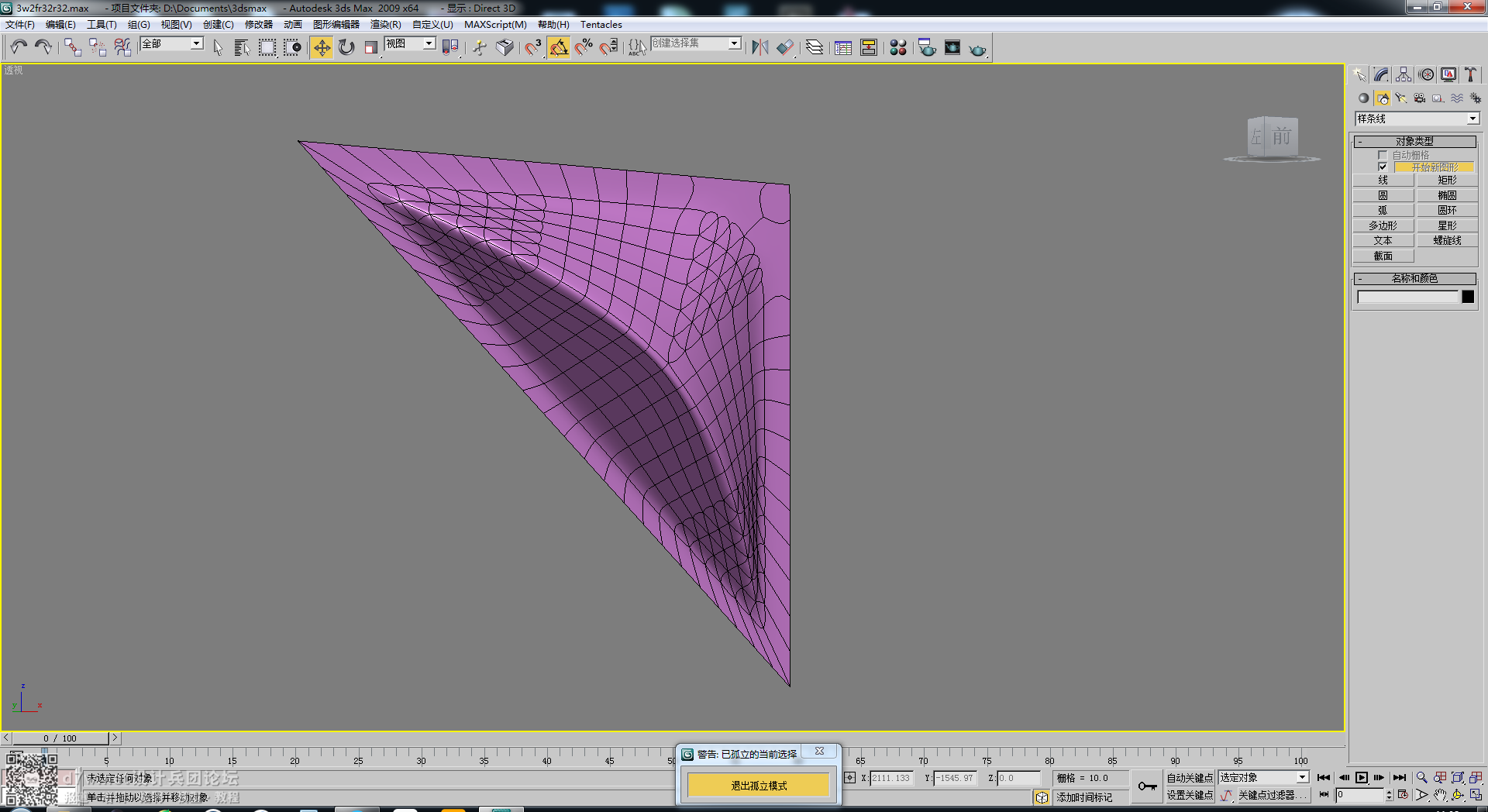Open the 渲染(R) menu

click(x=386, y=25)
